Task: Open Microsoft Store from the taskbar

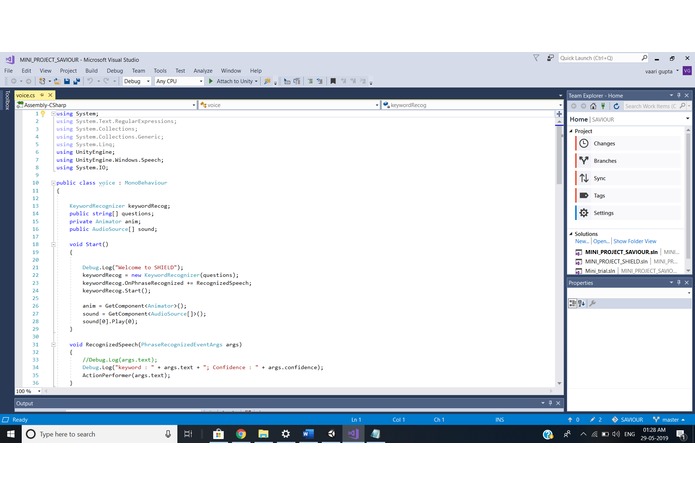Action: click(218, 434)
